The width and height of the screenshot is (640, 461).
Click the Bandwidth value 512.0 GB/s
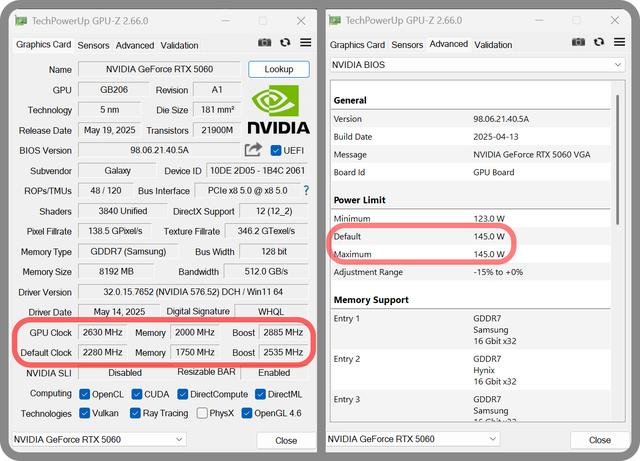[x=266, y=272]
